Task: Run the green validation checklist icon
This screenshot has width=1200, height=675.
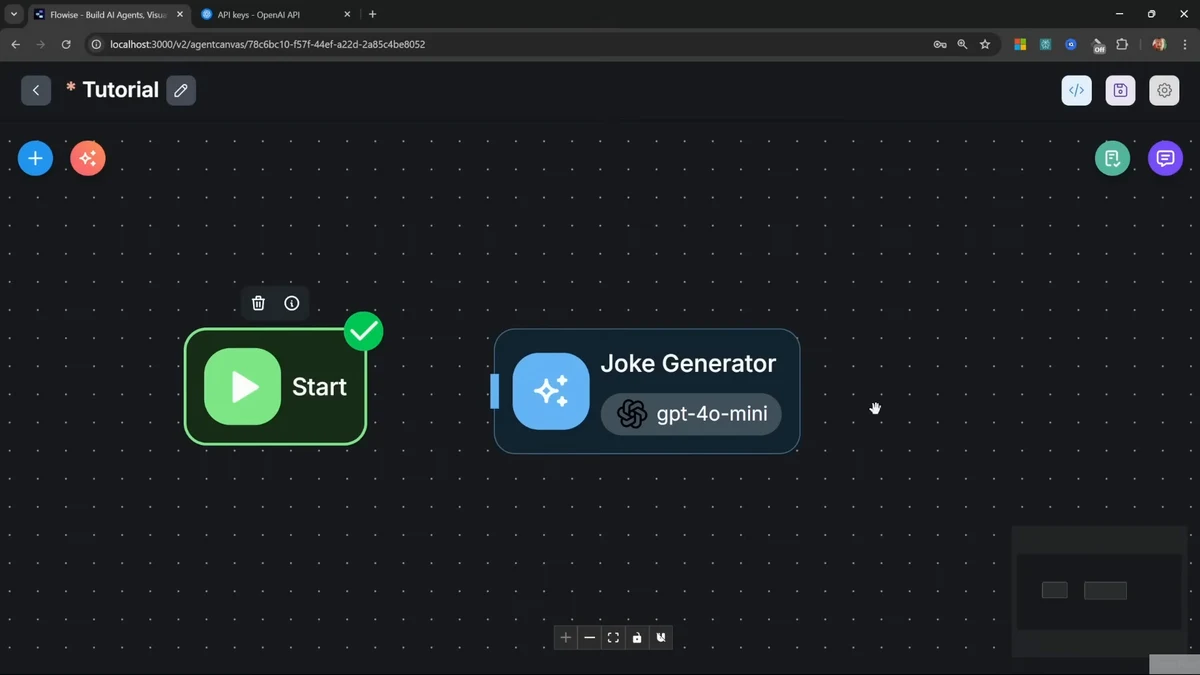Action: pos(1113,158)
